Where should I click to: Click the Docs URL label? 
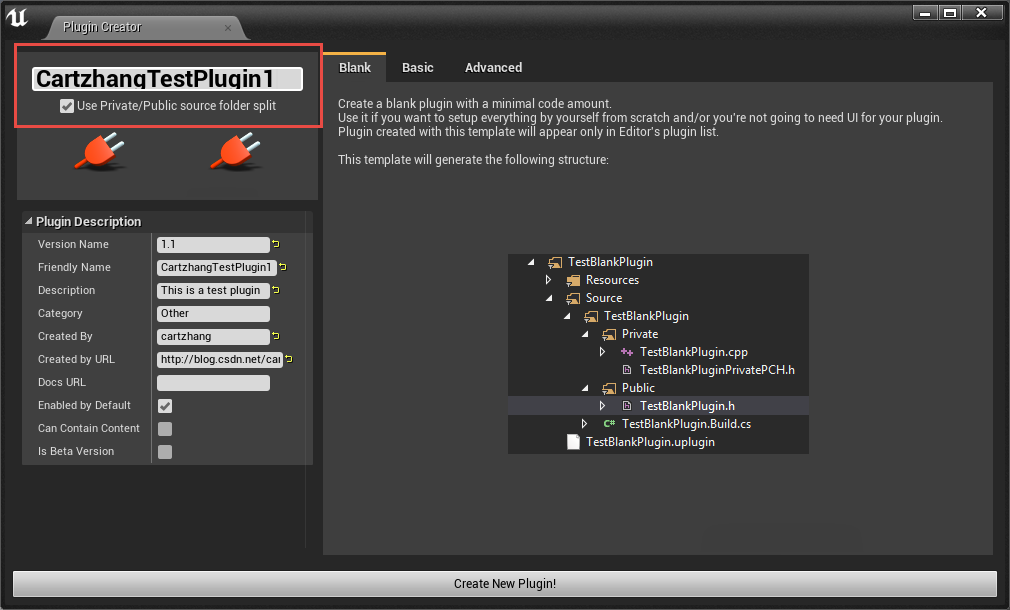point(62,383)
